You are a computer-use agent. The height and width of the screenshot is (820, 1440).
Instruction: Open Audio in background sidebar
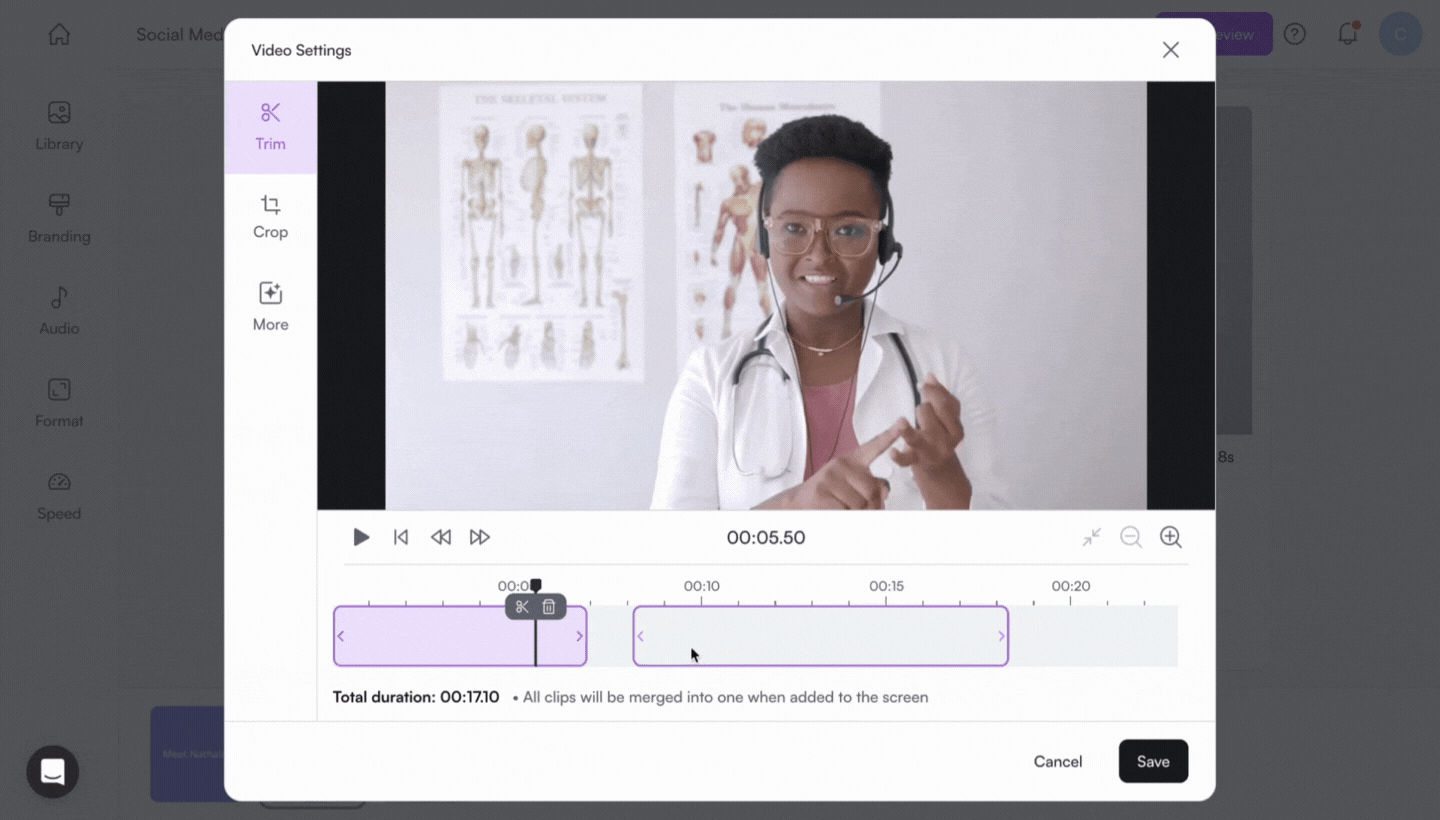pos(59,311)
